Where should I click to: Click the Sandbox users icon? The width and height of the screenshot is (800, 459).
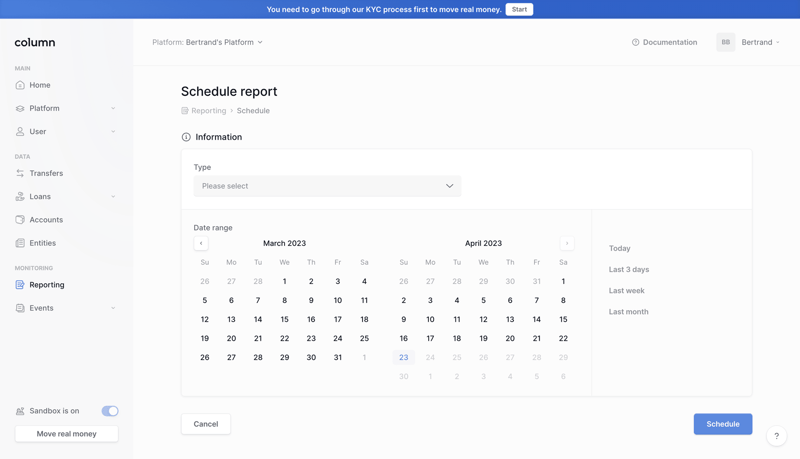tap(20, 411)
